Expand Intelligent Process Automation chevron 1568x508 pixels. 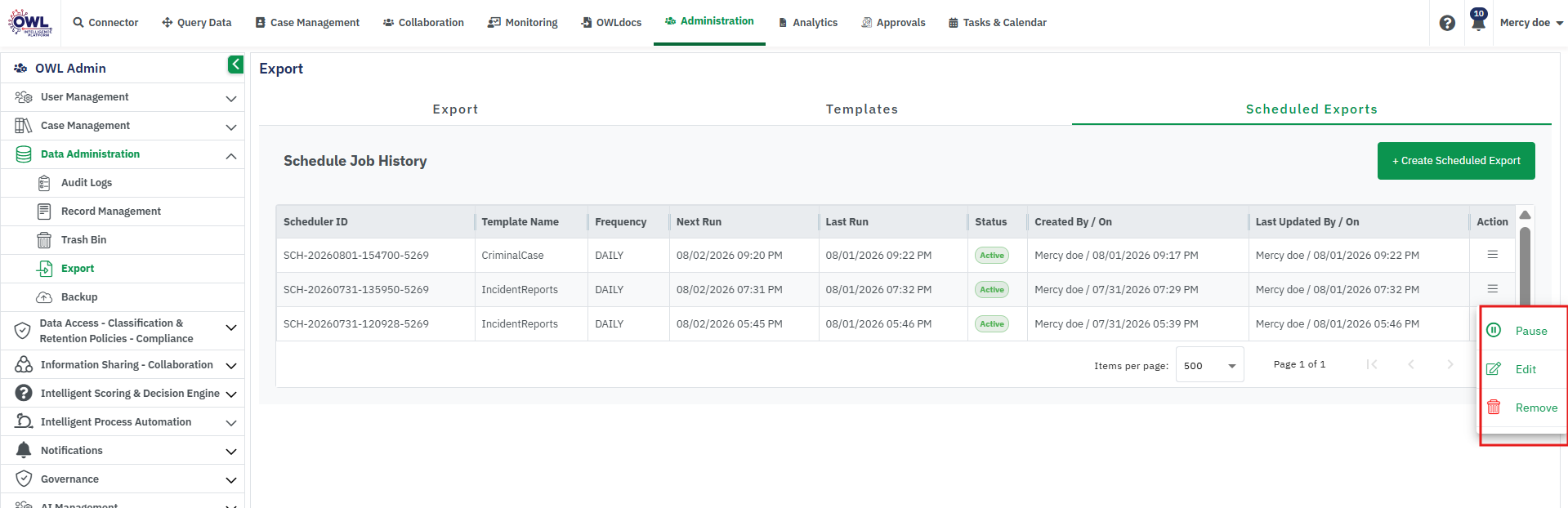(231, 423)
